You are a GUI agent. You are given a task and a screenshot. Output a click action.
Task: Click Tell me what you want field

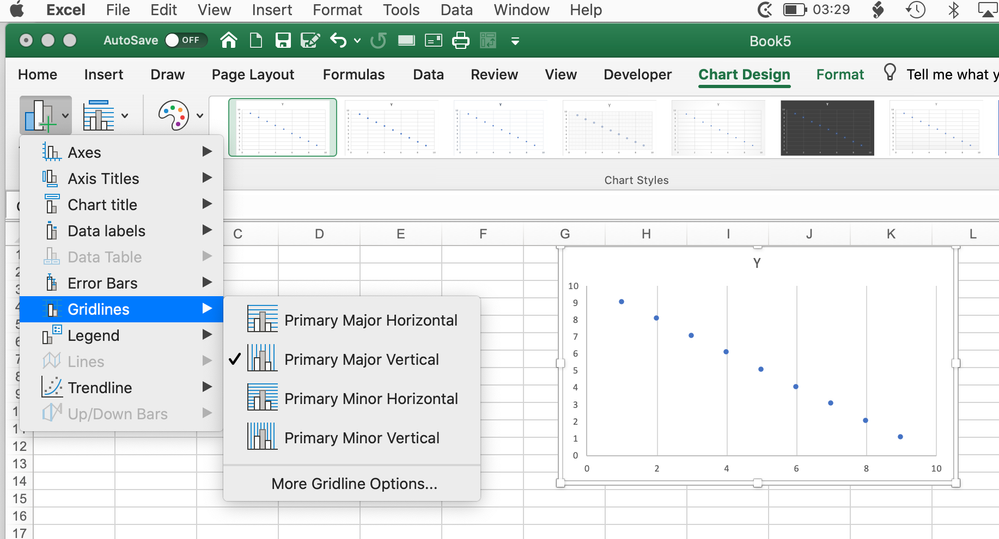tap(952, 75)
